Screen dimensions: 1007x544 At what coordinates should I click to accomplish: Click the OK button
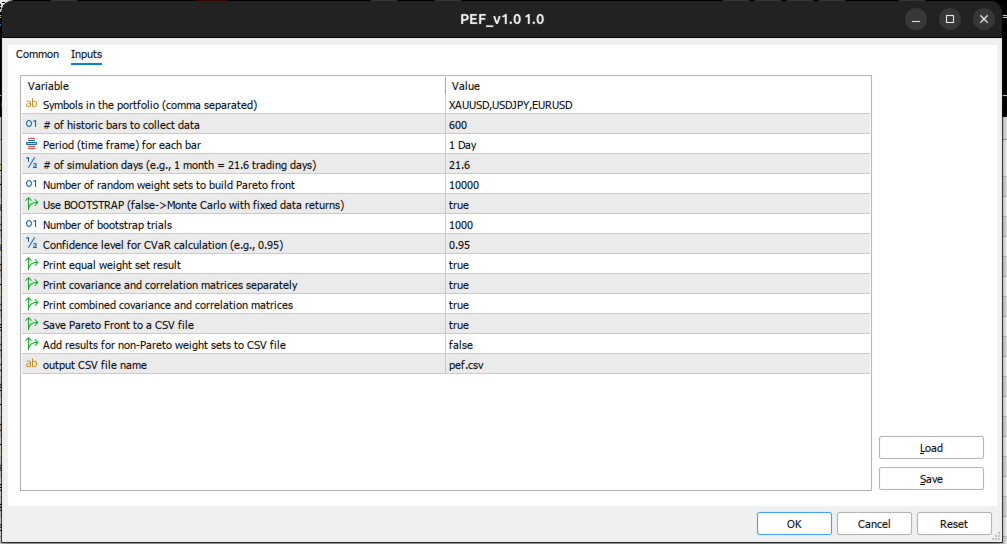tap(794, 523)
